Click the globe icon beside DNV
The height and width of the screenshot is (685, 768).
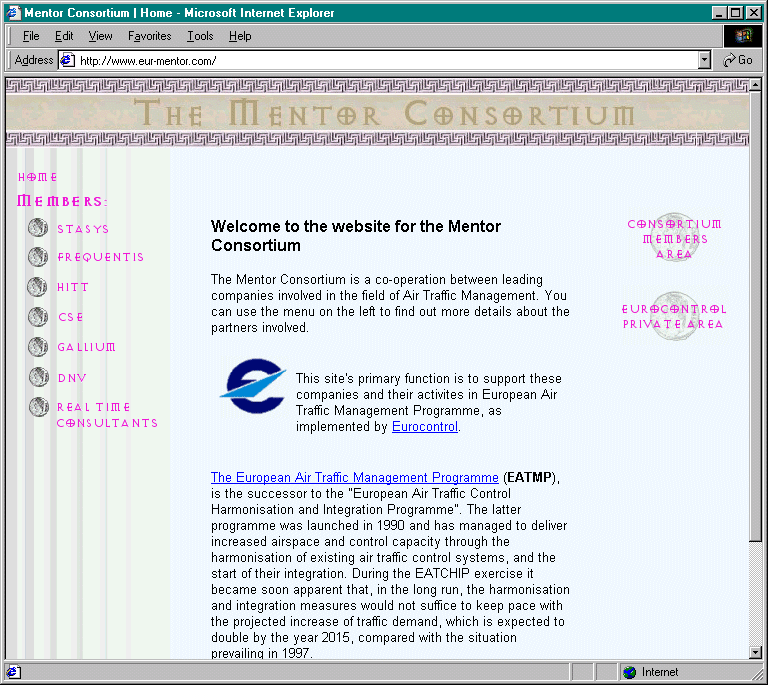point(38,377)
